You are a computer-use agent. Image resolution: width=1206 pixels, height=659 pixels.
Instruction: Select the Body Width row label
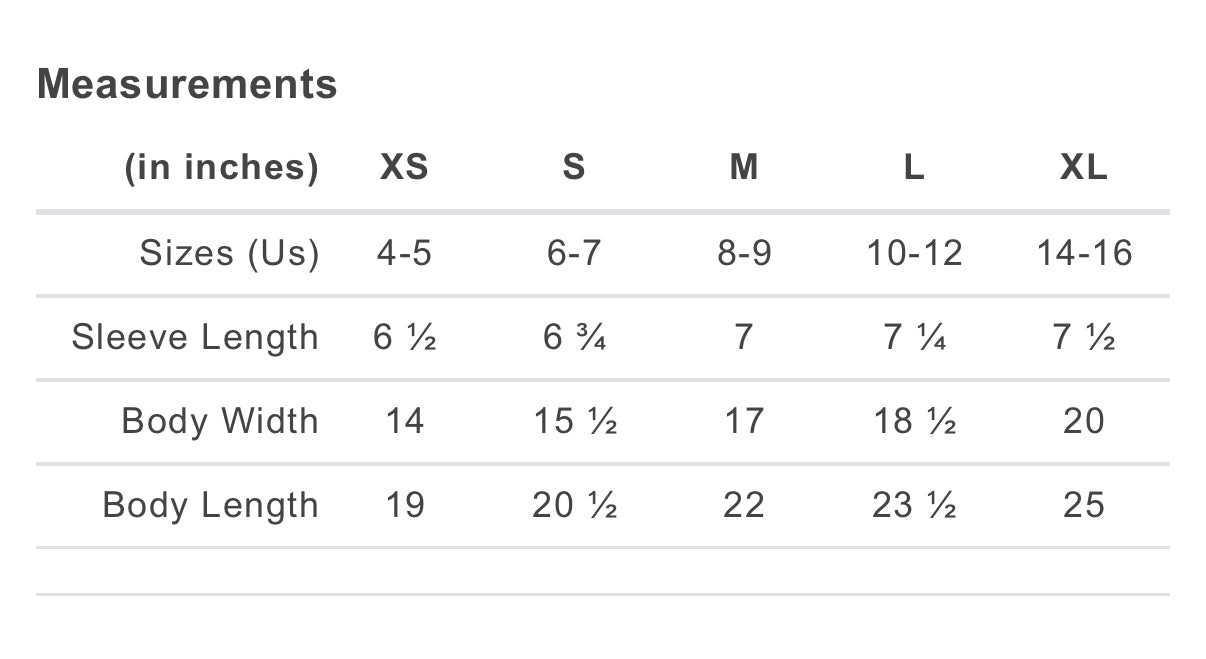click(x=220, y=421)
